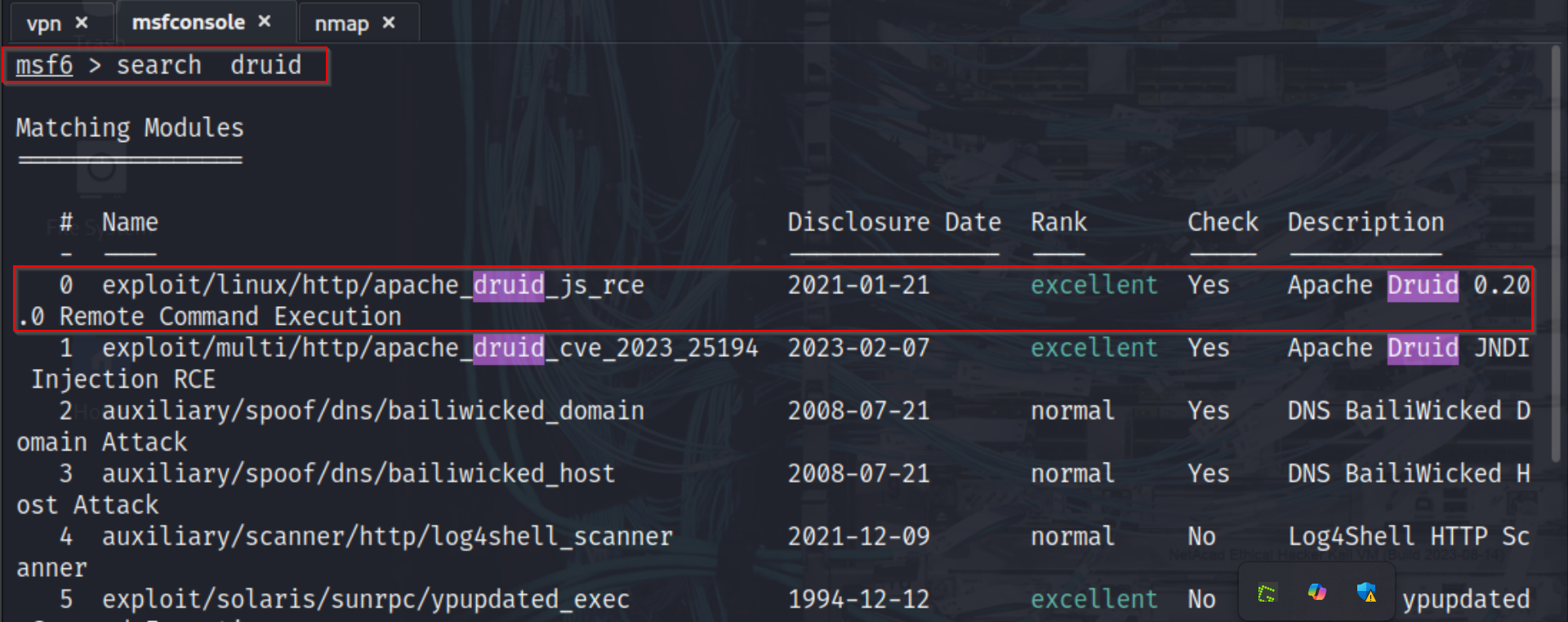Click the msf6 prompt text
Image resolution: width=1568 pixels, height=622 pixels.
pyautogui.click(x=44, y=64)
